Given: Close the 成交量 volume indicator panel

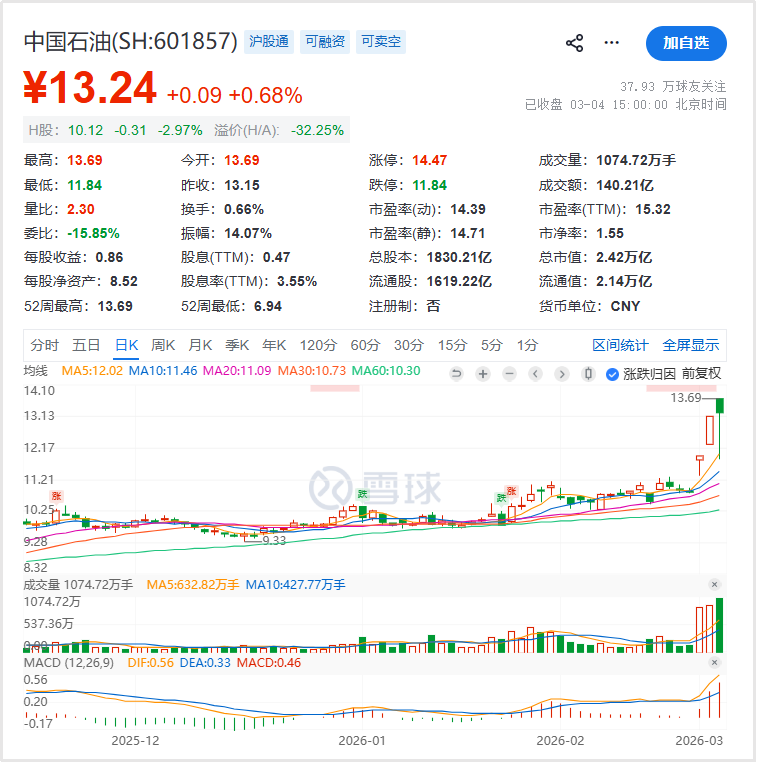Looking at the screenshot, I should tap(714, 584).
